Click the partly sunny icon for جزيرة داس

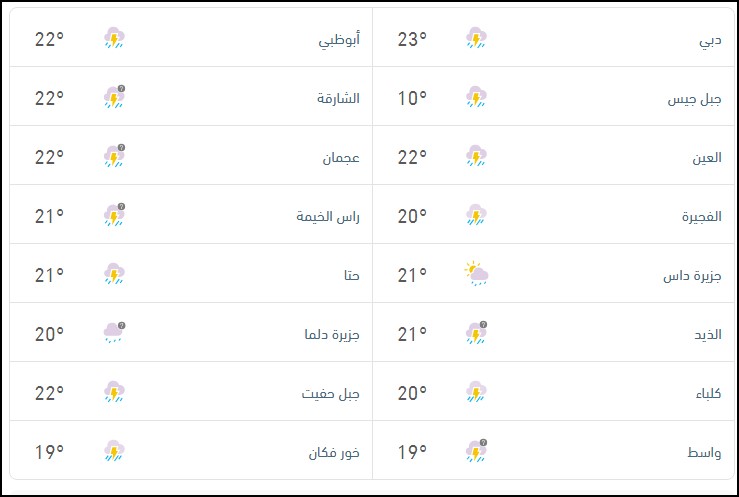476,273
